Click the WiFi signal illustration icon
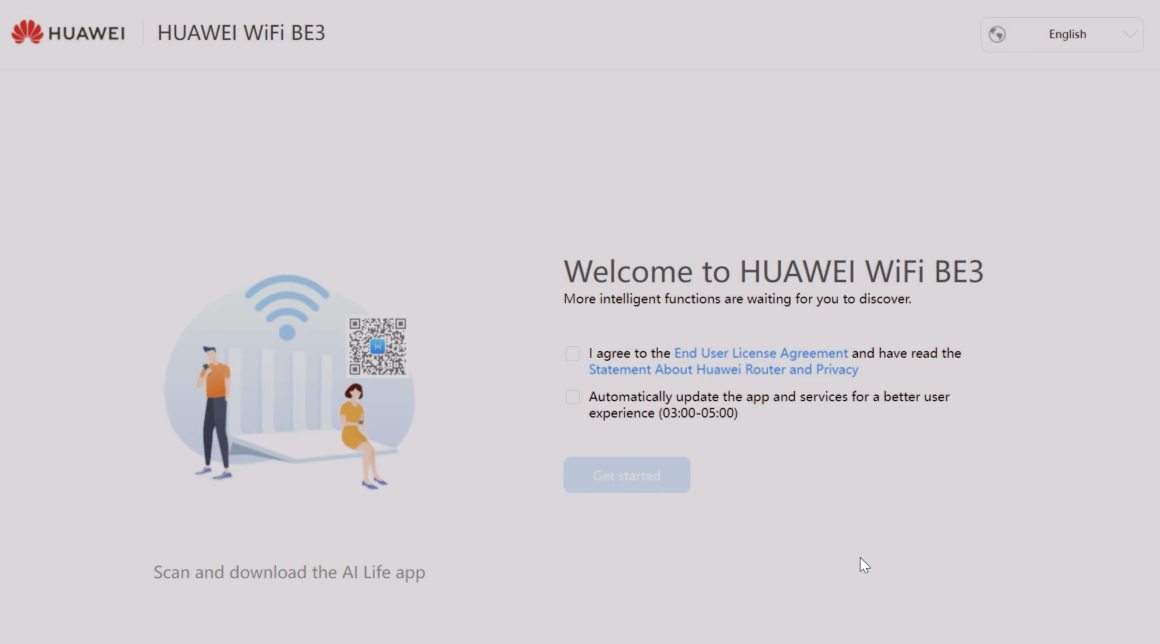 click(286, 307)
